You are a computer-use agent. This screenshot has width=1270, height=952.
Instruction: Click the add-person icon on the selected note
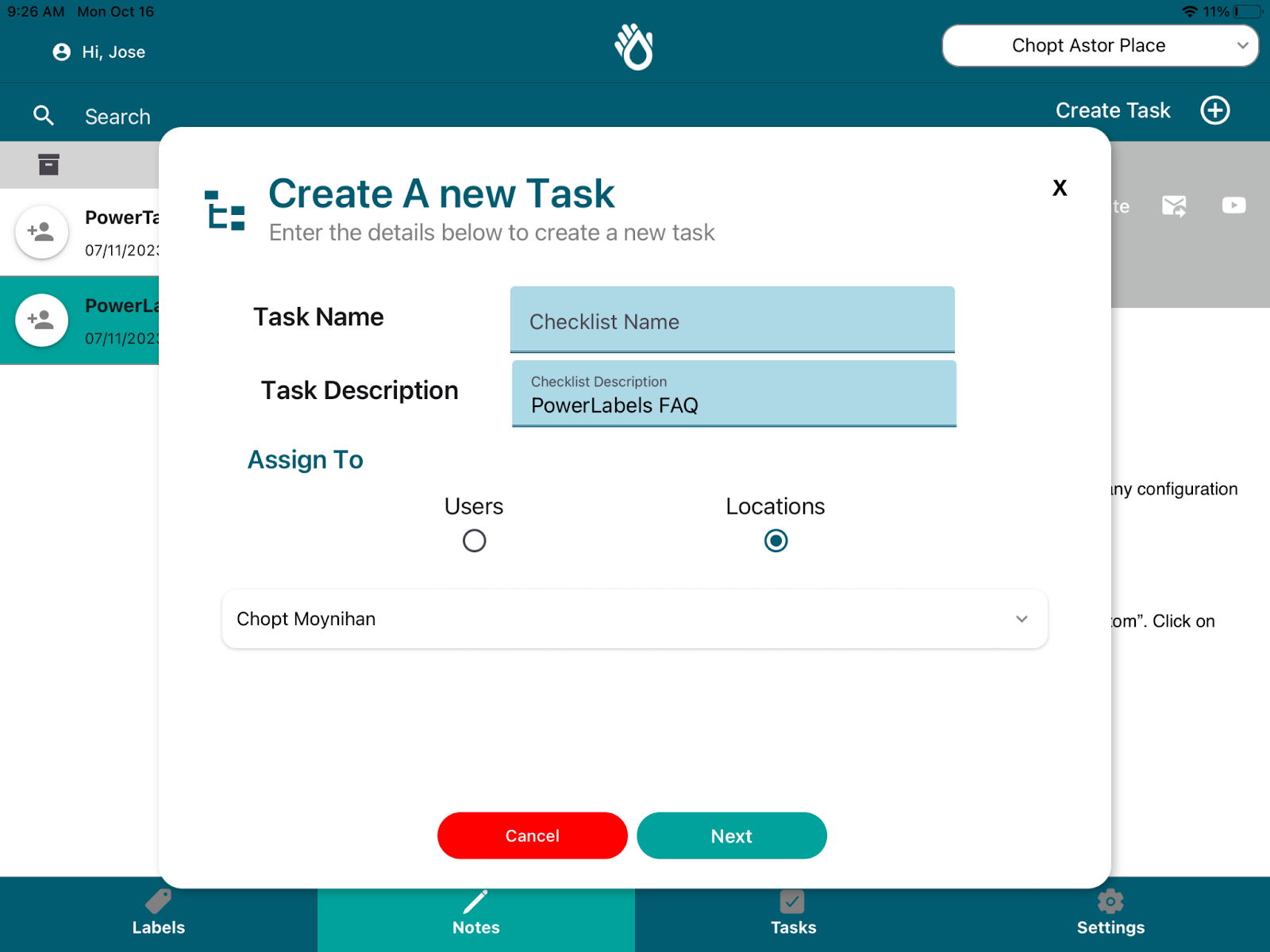pyautogui.click(x=41, y=320)
